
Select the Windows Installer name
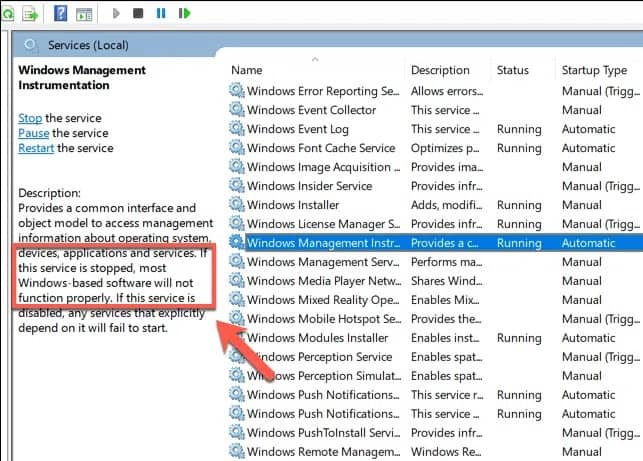click(293, 205)
